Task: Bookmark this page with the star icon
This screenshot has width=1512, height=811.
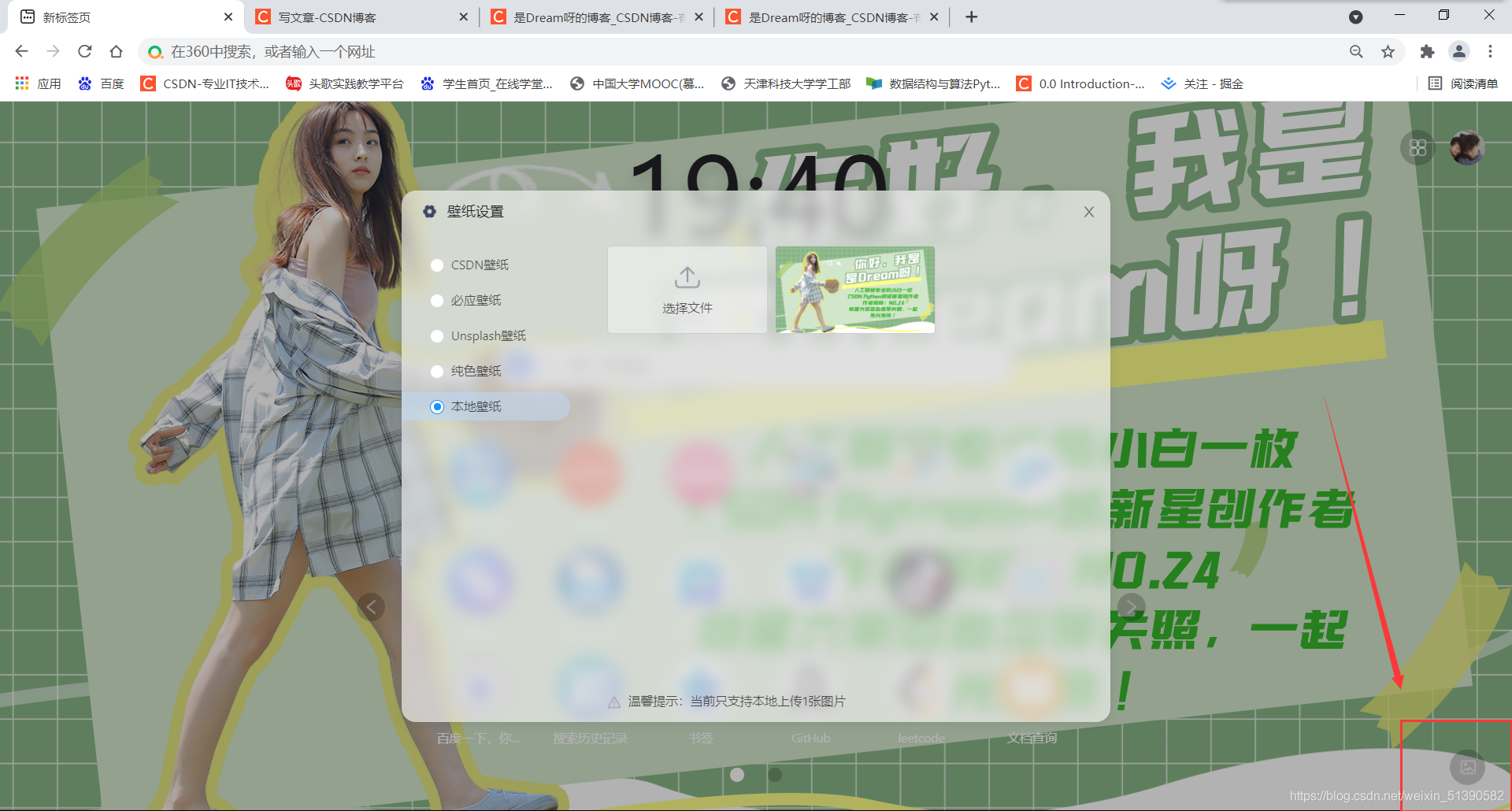Action: [1388, 52]
